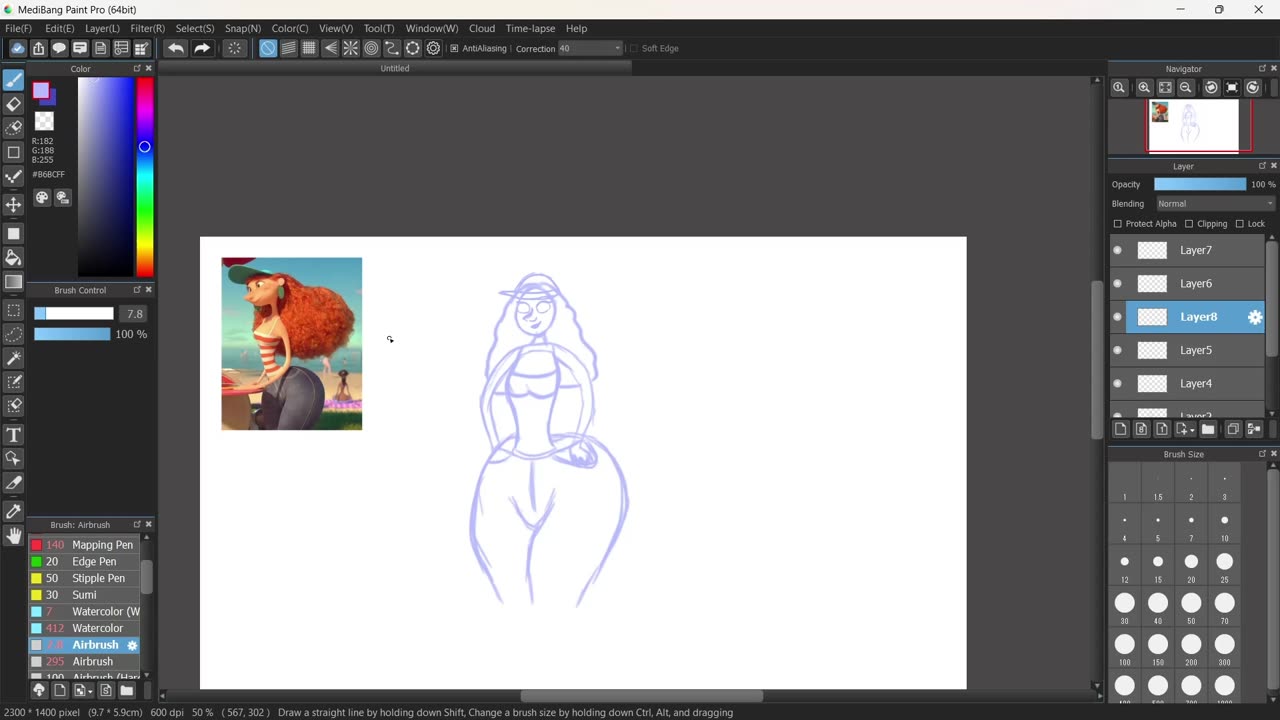Select the rectangular Select tool
The width and height of the screenshot is (1280, 720).
pyautogui.click(x=14, y=311)
